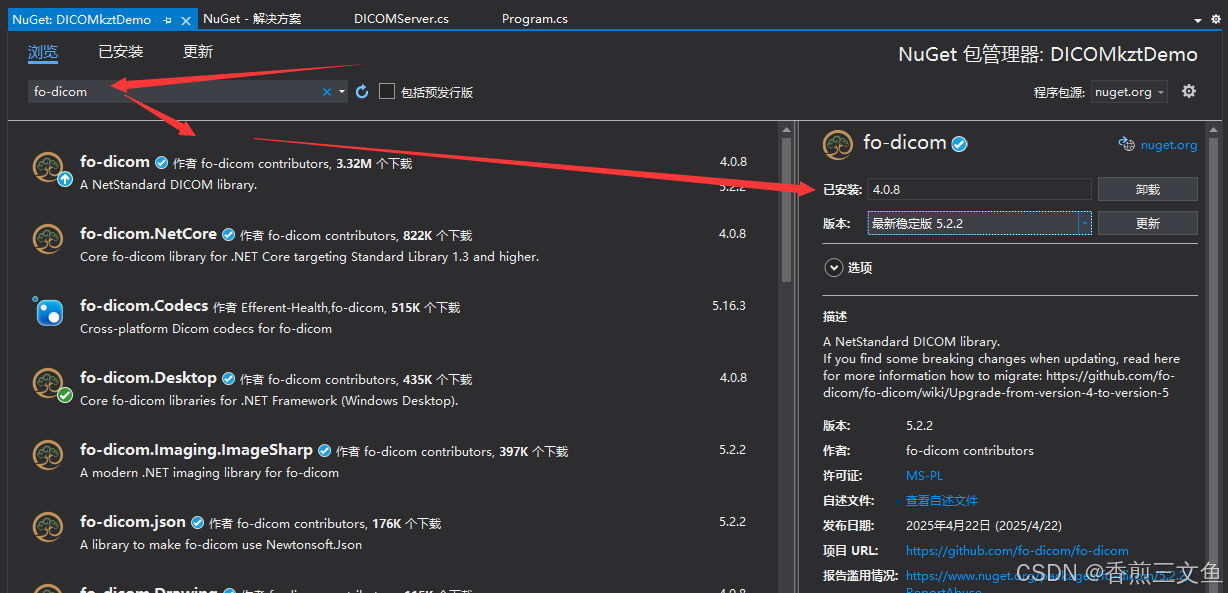The width and height of the screenshot is (1228, 593).
Task: Click scroll-up arrow of details pane scrollbar
Action: pyautogui.click(x=1213, y=128)
